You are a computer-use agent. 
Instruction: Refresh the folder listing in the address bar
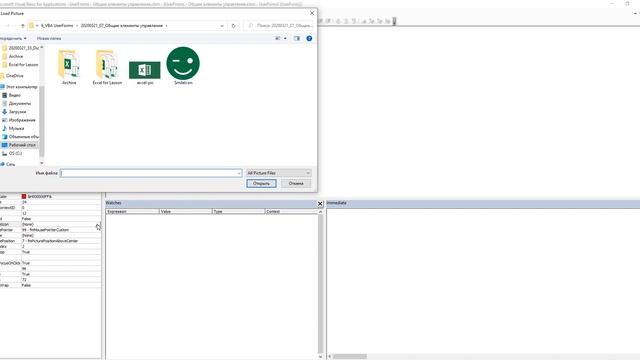pos(233,26)
